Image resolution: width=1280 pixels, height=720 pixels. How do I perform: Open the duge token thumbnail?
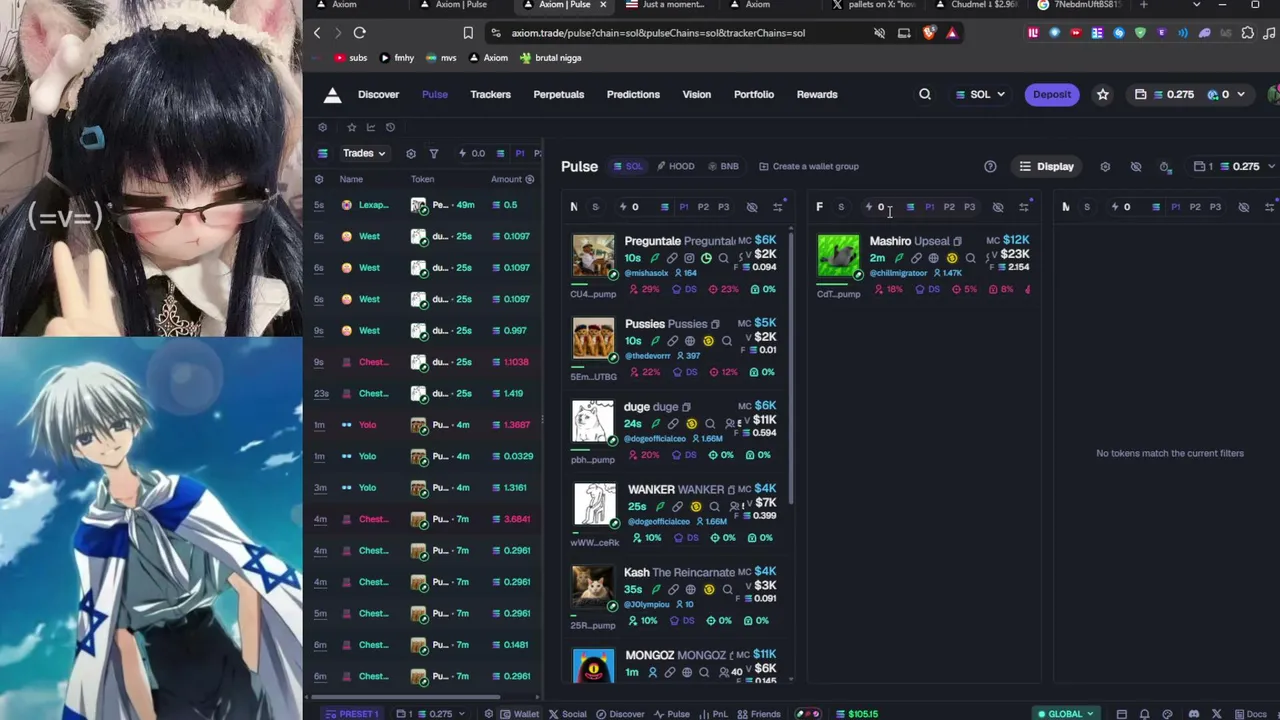[x=593, y=423]
